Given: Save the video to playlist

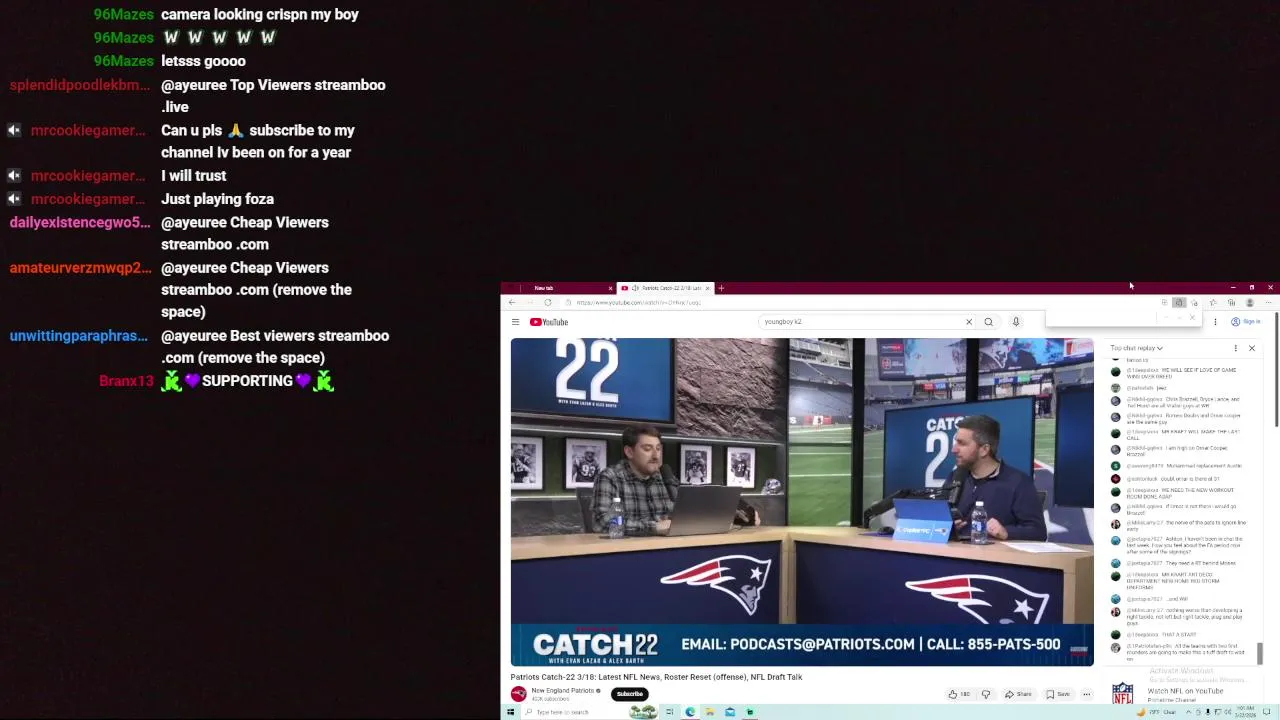Looking at the screenshot, I should (1058, 694).
